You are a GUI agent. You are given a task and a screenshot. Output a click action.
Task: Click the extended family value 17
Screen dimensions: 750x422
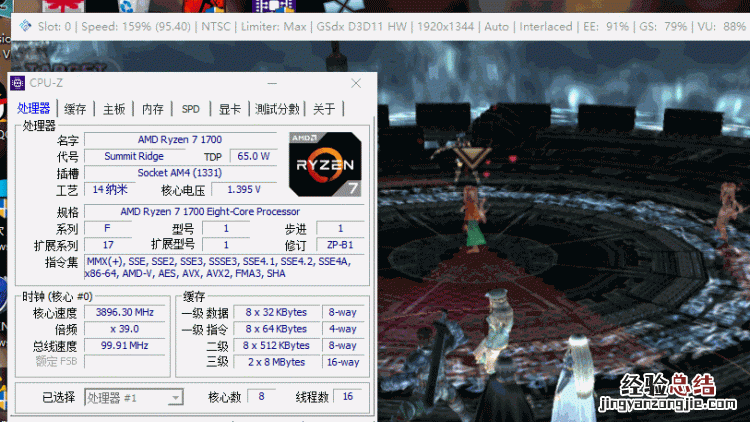[108, 245]
